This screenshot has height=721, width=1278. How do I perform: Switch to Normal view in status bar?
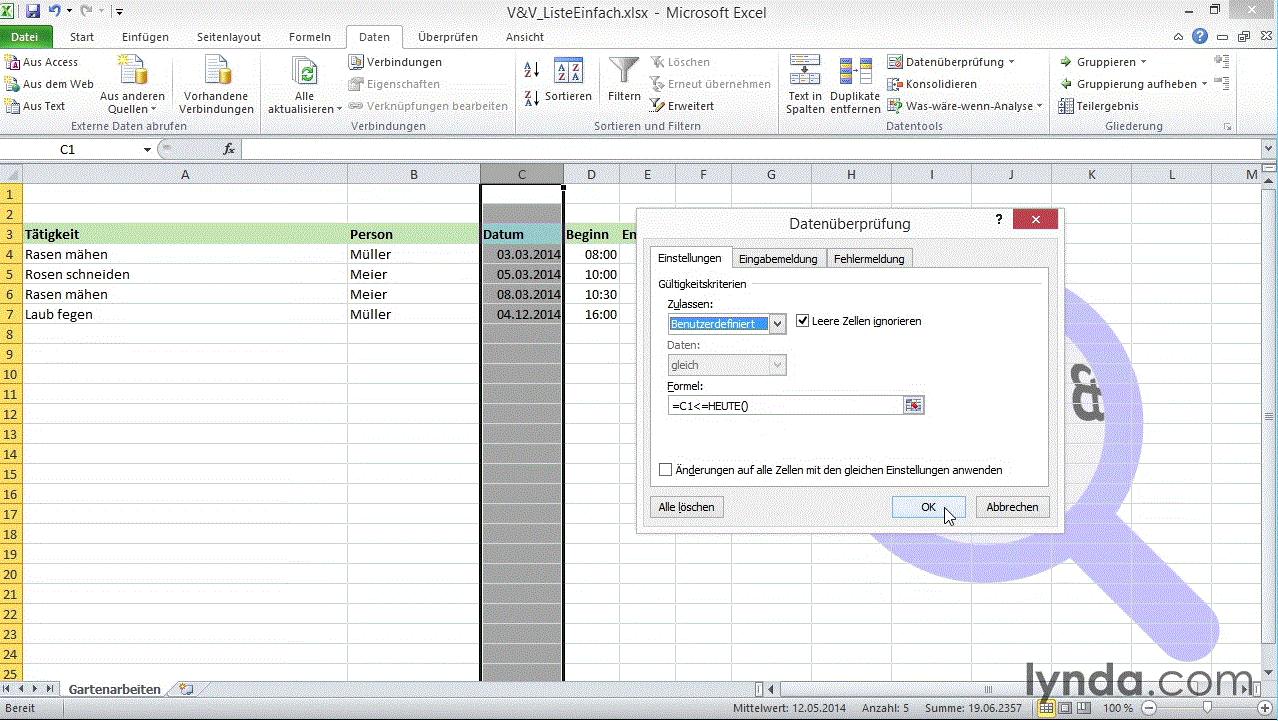(1046, 708)
